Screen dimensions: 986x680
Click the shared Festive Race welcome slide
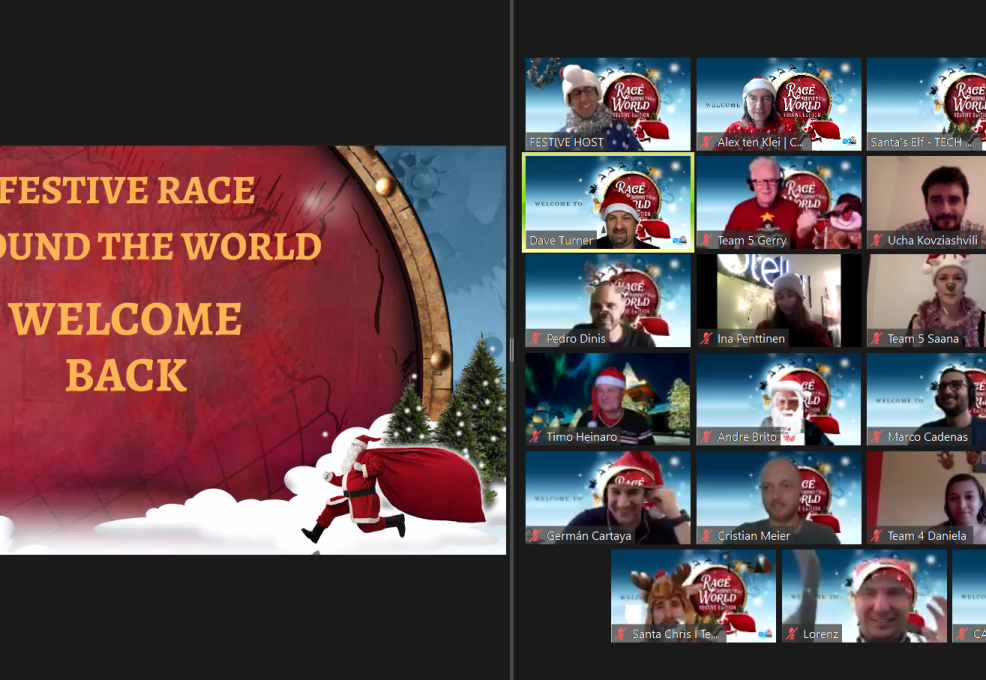[x=252, y=349]
